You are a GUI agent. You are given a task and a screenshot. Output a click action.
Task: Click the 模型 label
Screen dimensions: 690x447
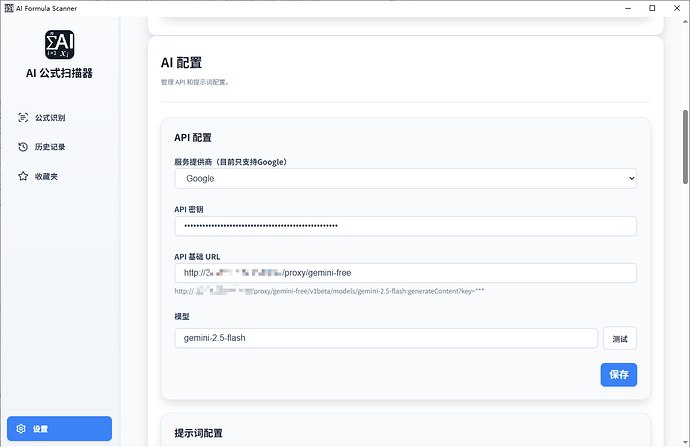point(182,316)
